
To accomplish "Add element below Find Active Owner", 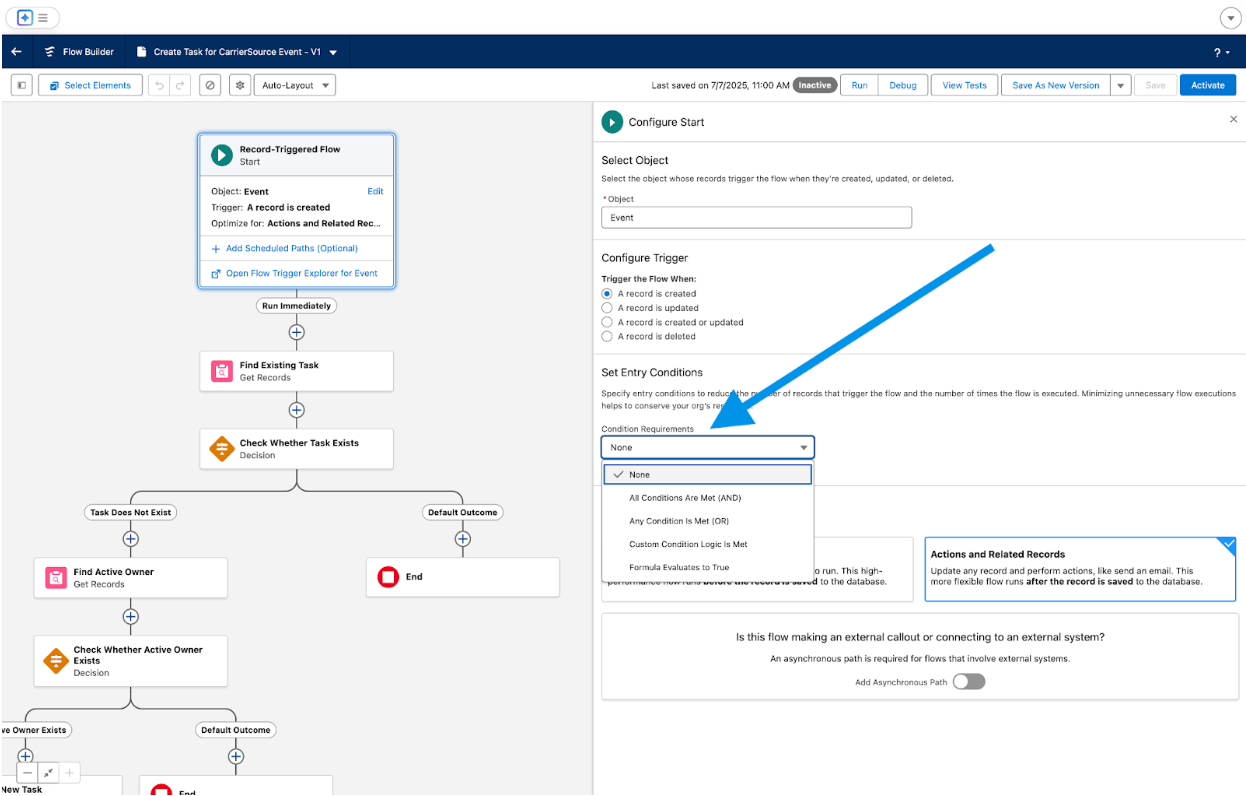I will tap(130, 617).
